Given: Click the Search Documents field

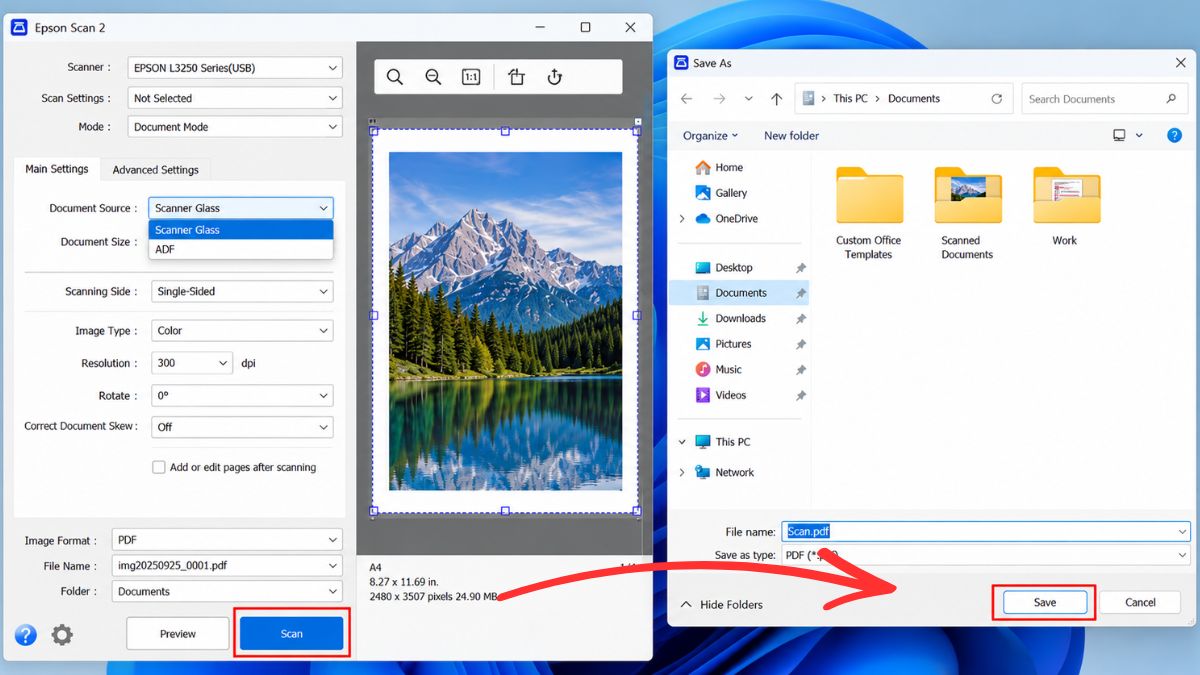Looking at the screenshot, I should [x=1103, y=99].
